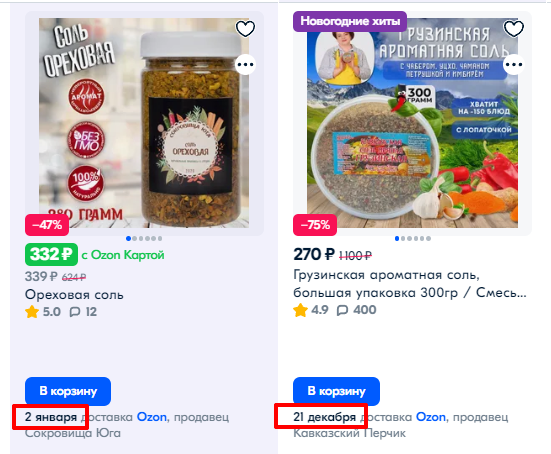Viewport: 551px width, 454px height.
Task: Add Грузинская ароматная соль to cart
Action: click(x=336, y=391)
